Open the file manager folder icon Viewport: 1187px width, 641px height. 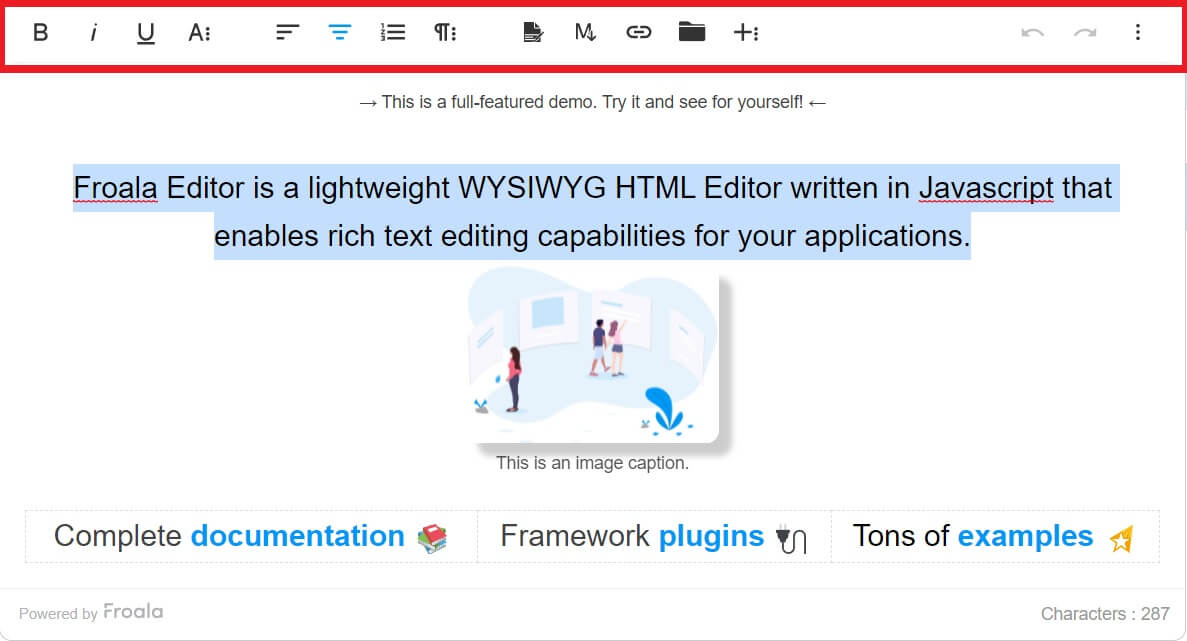tap(692, 32)
